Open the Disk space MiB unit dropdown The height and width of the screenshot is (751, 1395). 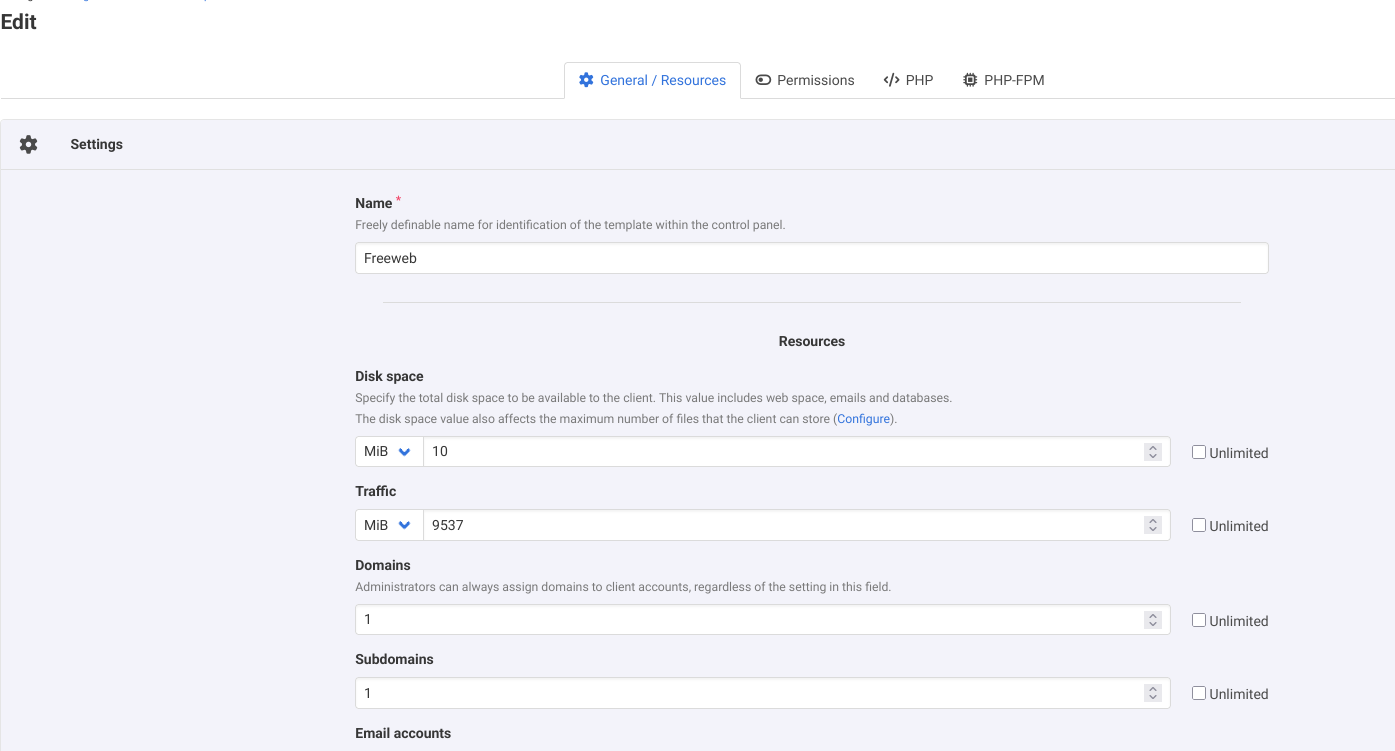tap(388, 452)
